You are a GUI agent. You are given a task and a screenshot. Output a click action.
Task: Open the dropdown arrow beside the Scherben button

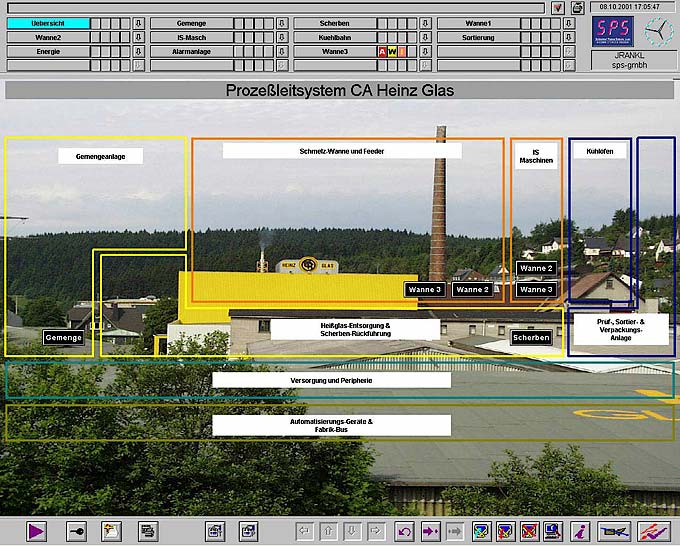[426, 23]
